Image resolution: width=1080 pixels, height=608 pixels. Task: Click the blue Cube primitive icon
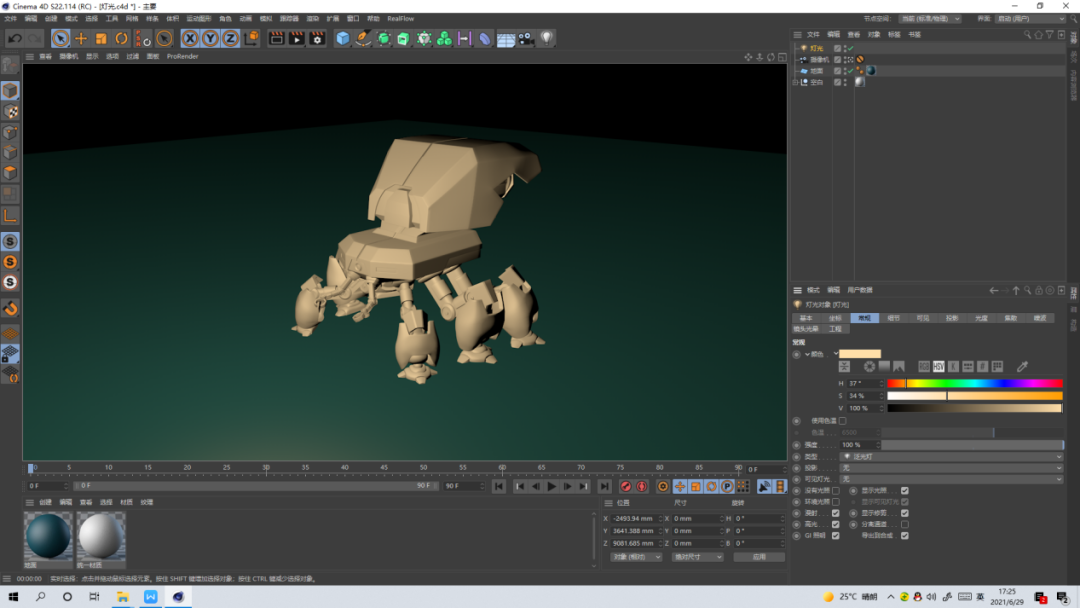click(342, 39)
